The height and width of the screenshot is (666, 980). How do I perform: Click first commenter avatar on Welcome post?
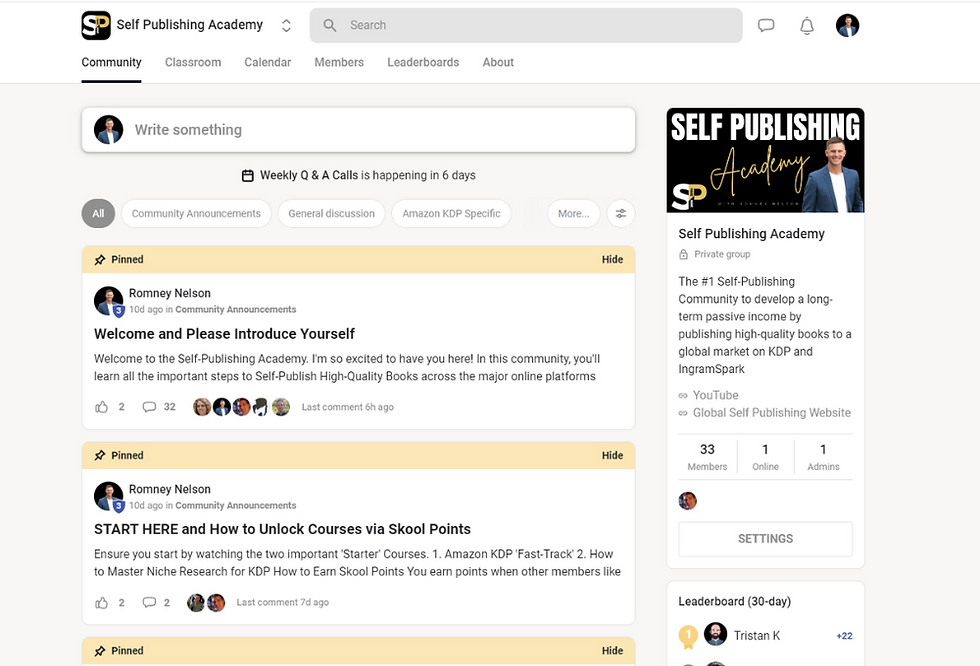point(202,407)
